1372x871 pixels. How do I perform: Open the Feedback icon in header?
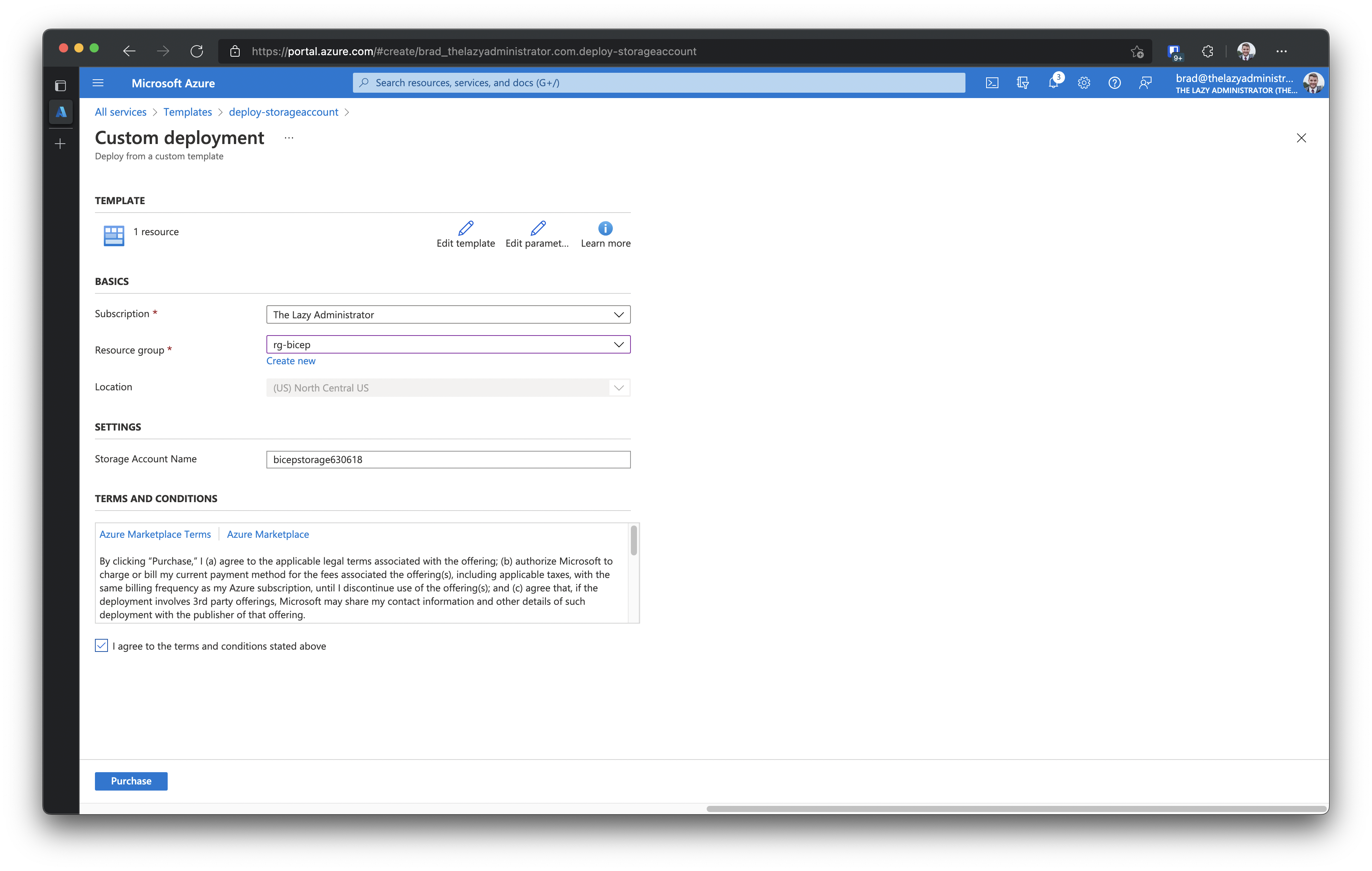(x=1145, y=83)
